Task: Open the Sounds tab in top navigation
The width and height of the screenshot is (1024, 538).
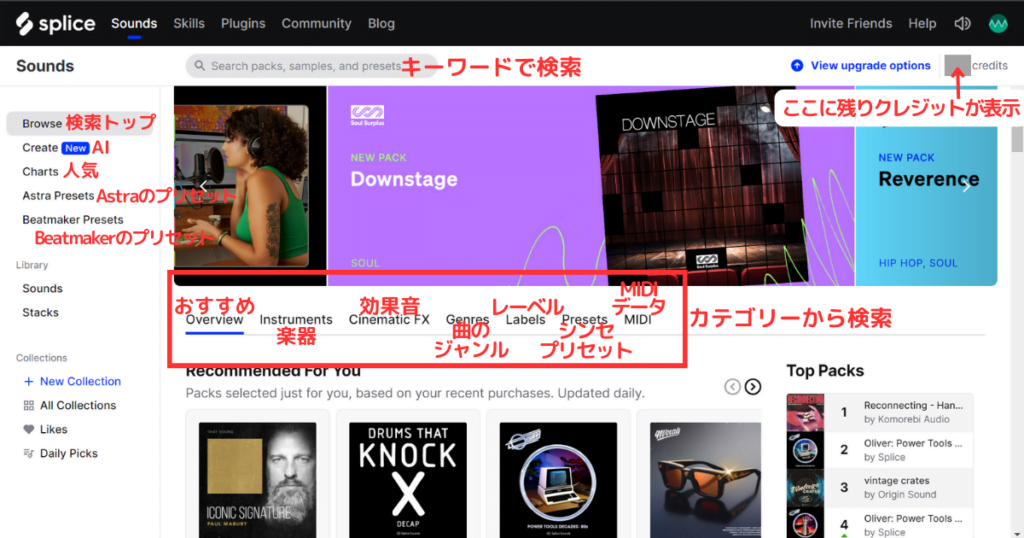Action: [x=134, y=24]
